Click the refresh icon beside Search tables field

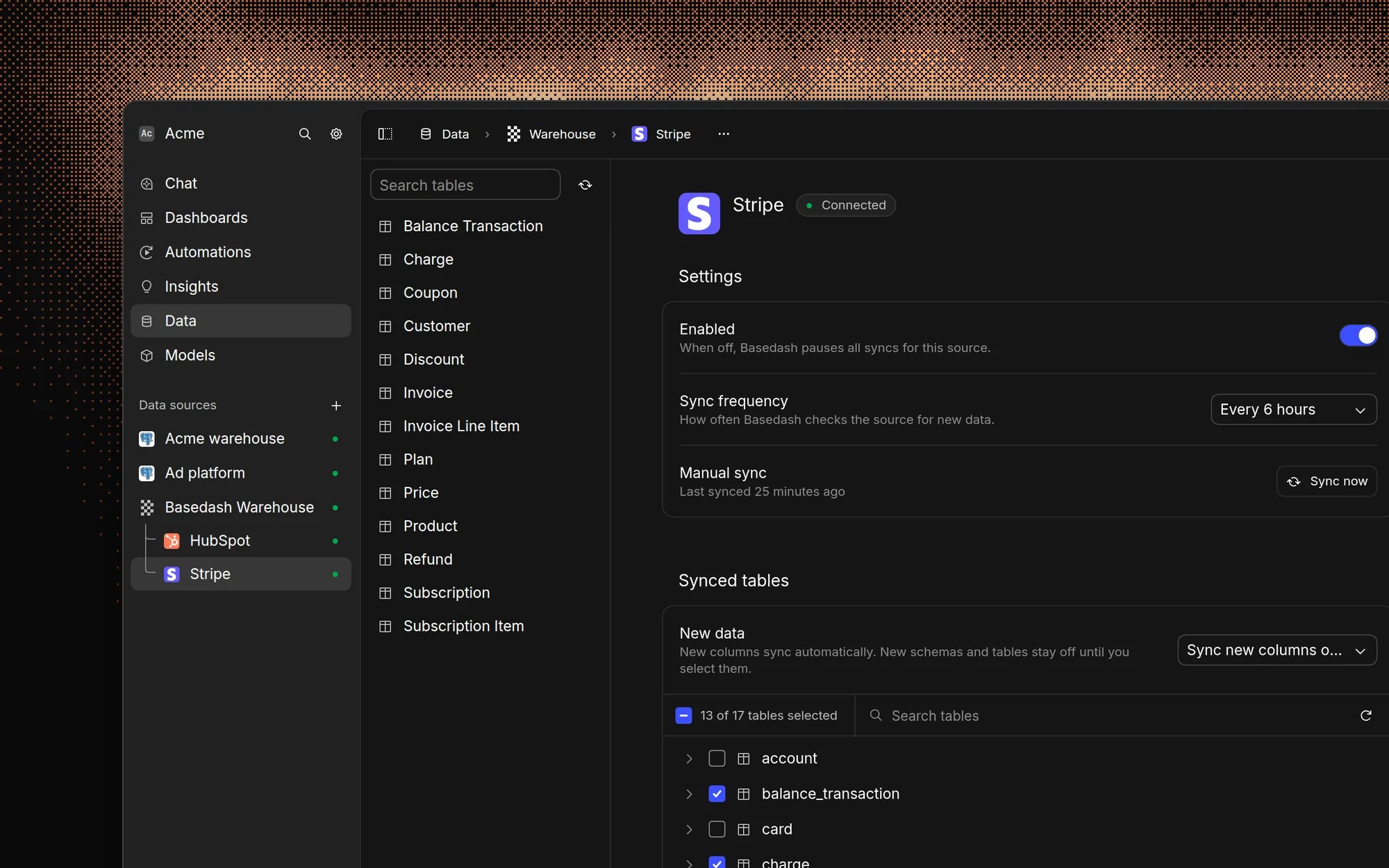(585, 185)
